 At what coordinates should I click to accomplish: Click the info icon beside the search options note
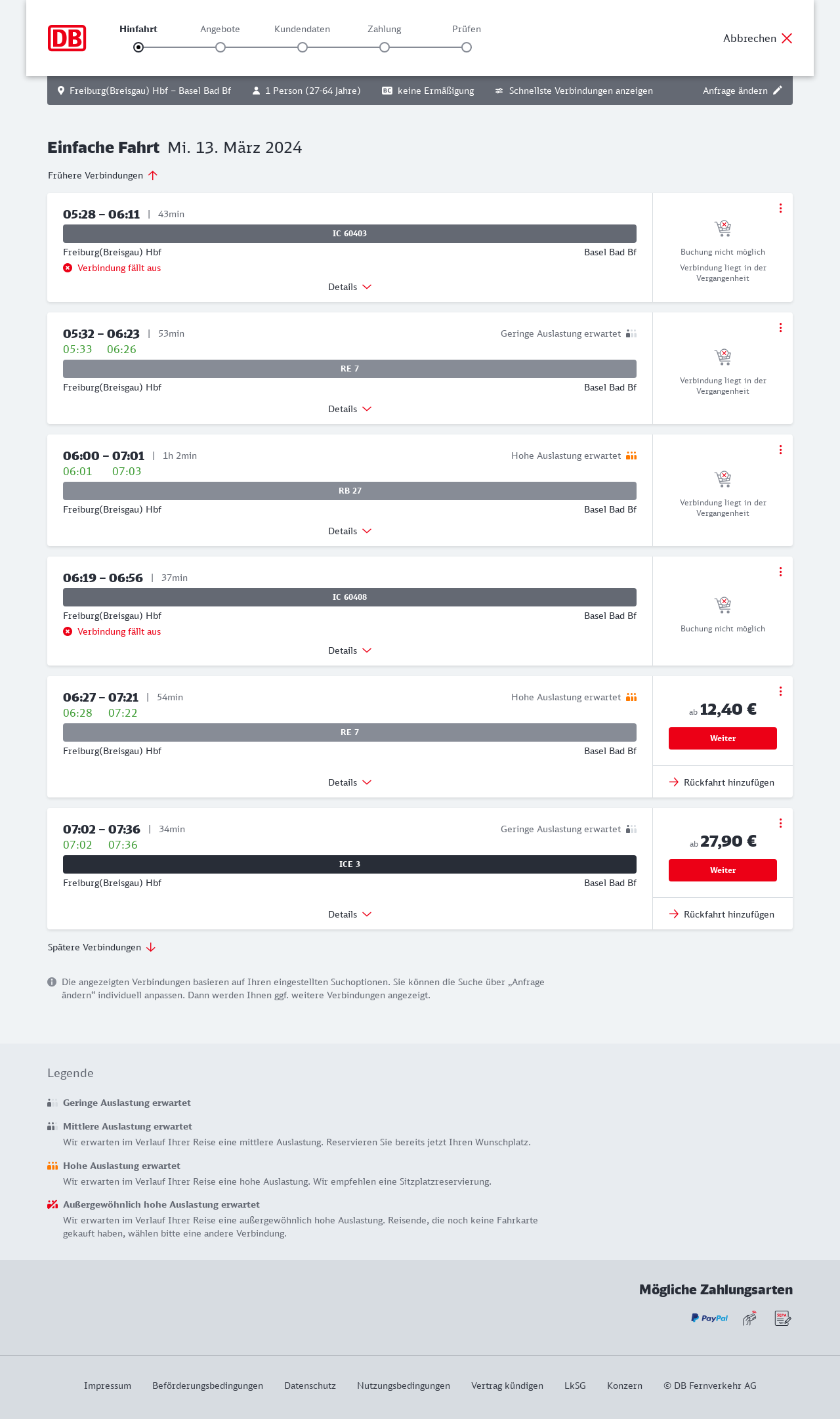click(x=52, y=982)
